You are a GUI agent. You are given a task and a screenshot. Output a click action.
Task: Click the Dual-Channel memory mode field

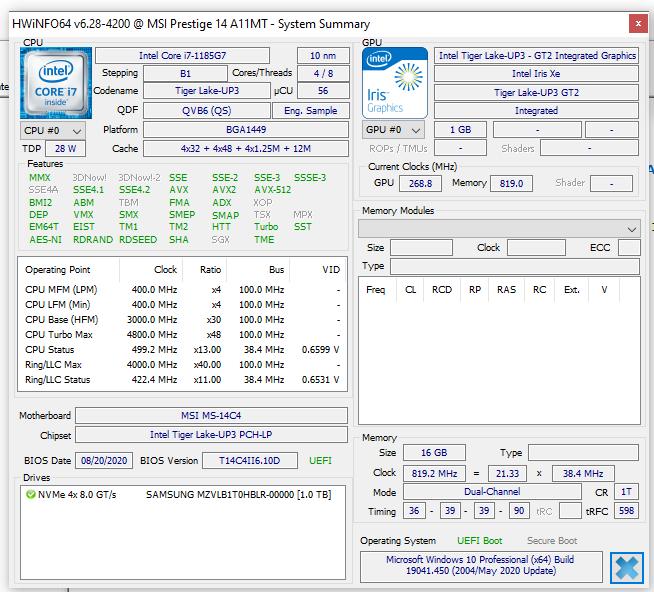[491, 492]
